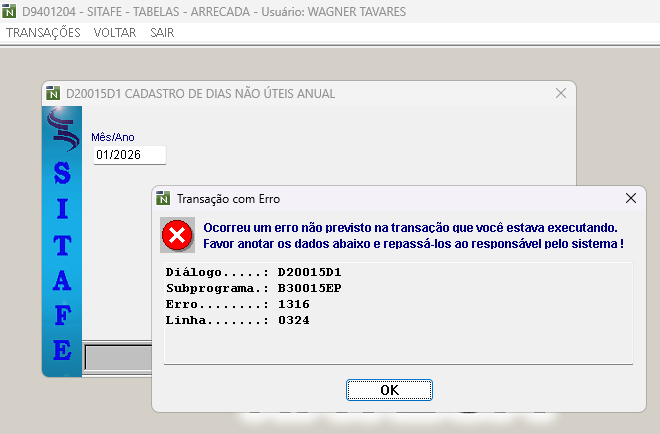Close the Cadastro de Dias Não Úteis window
This screenshot has height=434, width=660.
point(560,93)
